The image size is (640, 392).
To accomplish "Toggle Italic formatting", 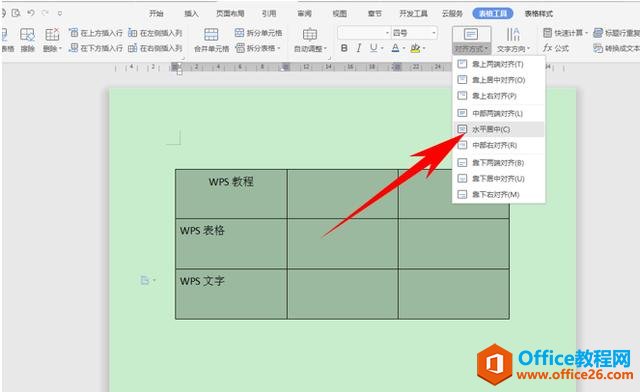I will pos(359,48).
